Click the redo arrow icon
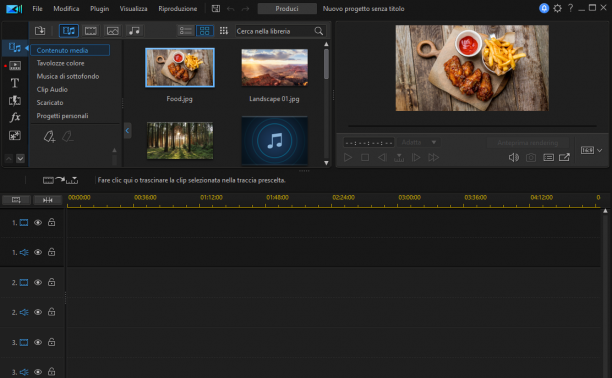This screenshot has height=378, width=612. (x=245, y=9)
